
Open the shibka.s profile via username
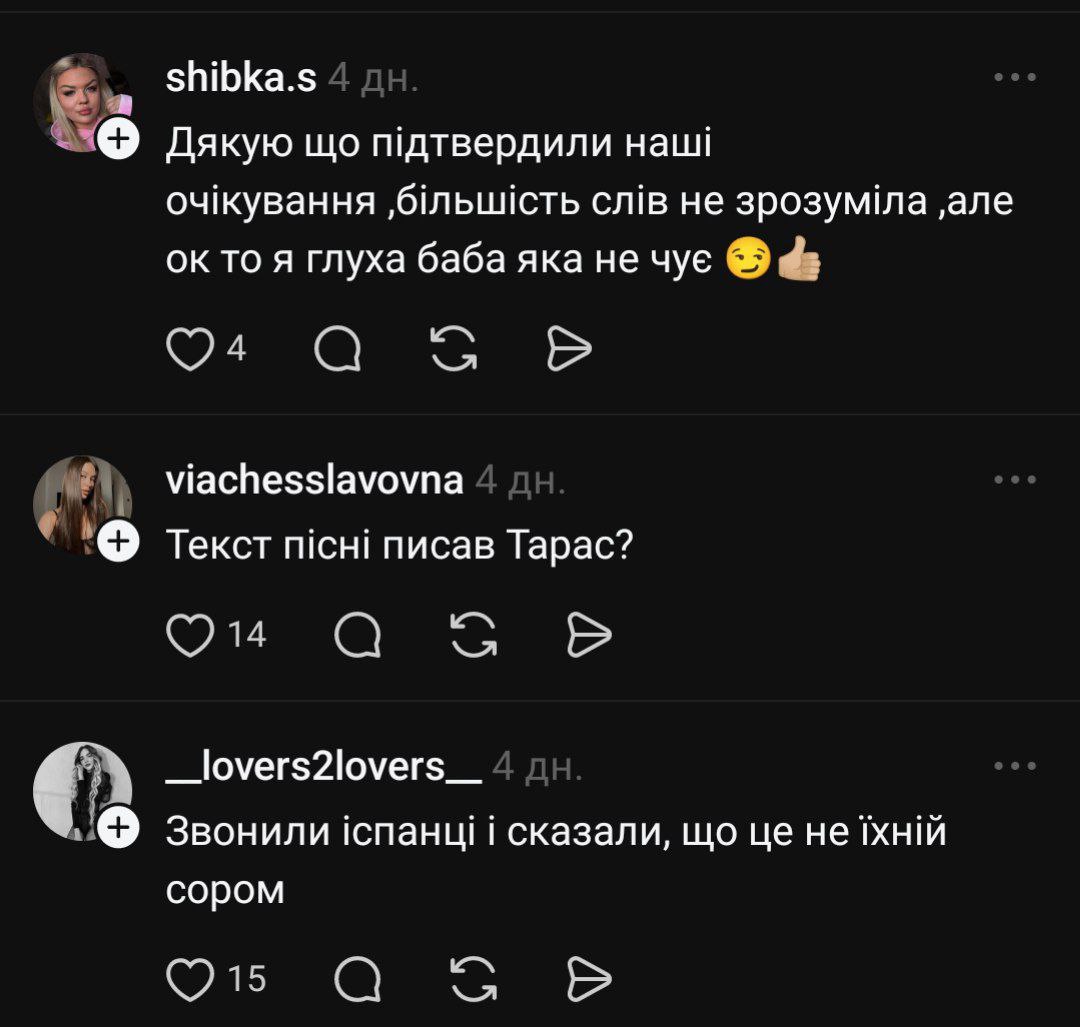click(240, 79)
